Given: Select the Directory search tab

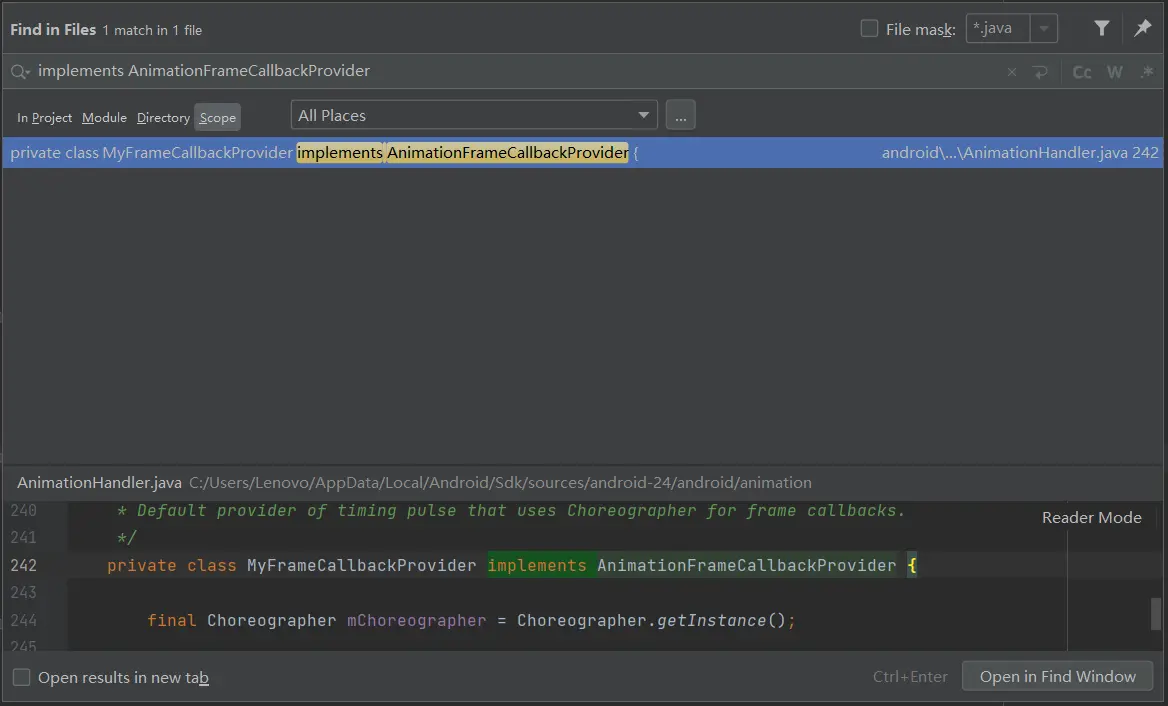Looking at the screenshot, I should [x=163, y=117].
